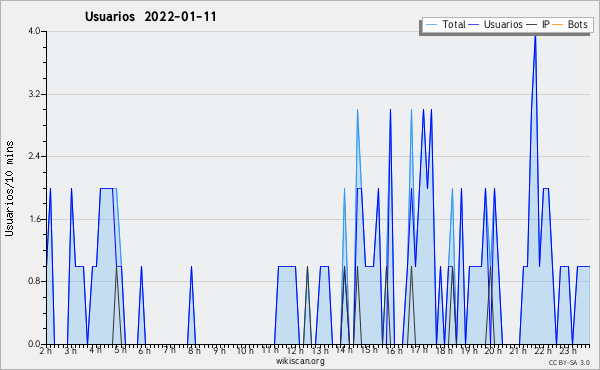Click the orange Bots legend line
Screen dimensions: 600x370
click(x=558, y=24)
